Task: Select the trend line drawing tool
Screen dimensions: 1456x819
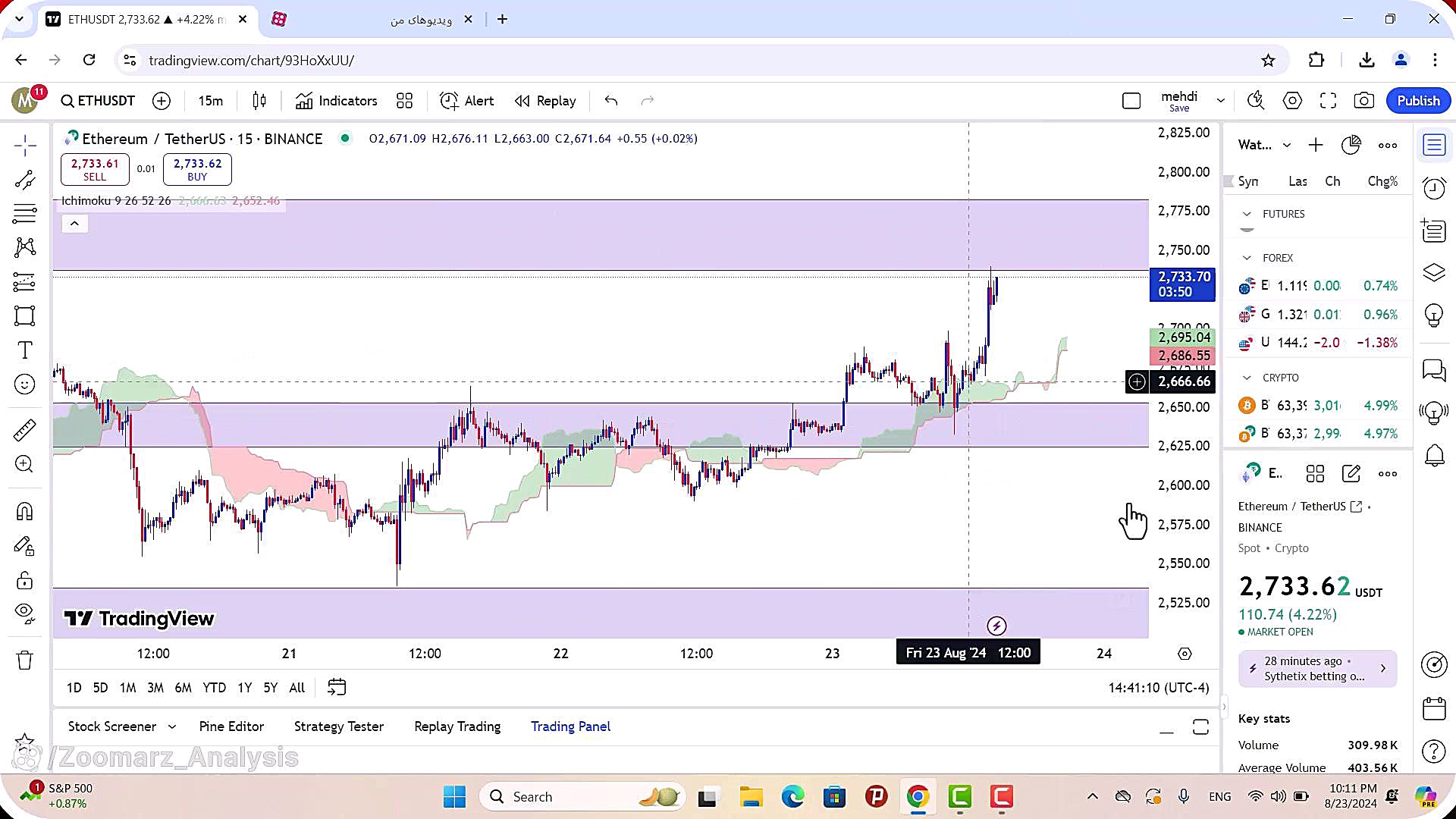Action: click(24, 180)
